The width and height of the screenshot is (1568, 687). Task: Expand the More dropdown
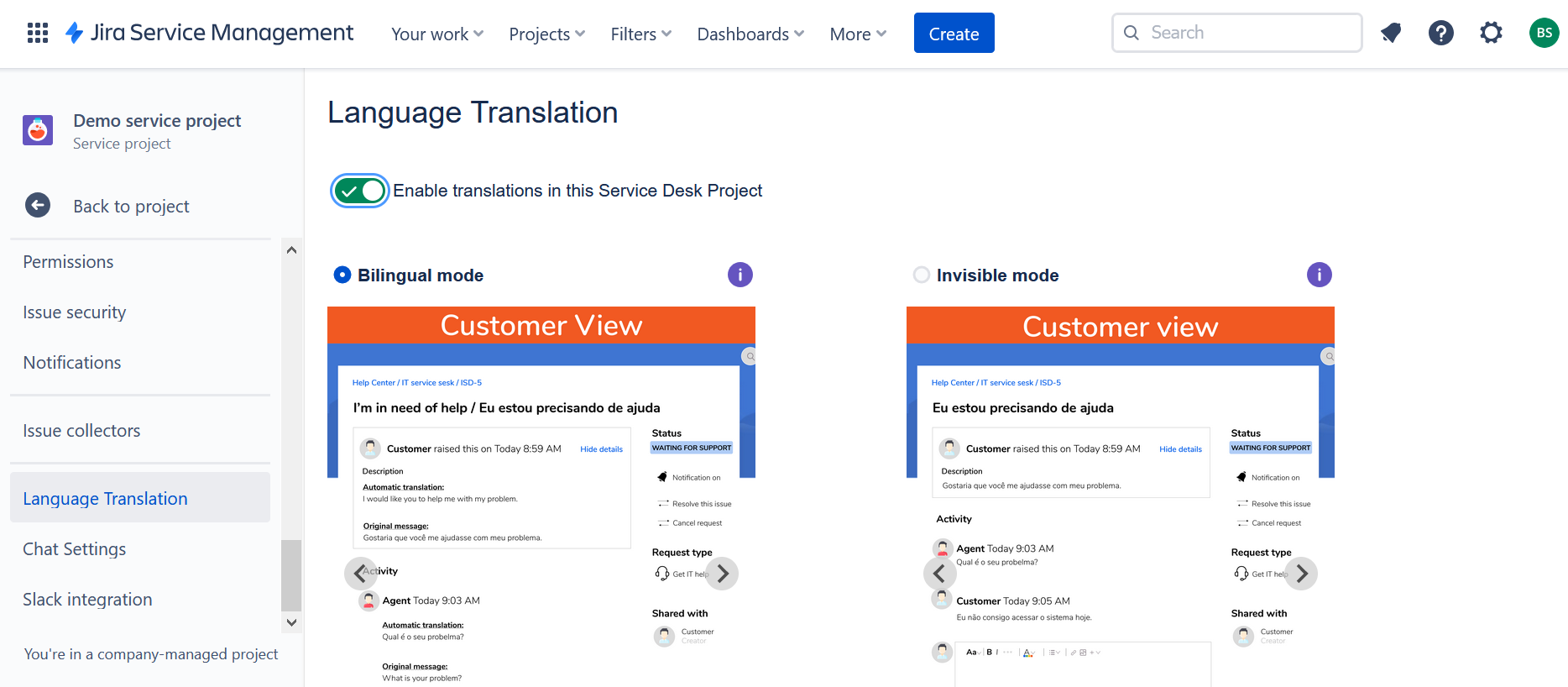tap(858, 34)
